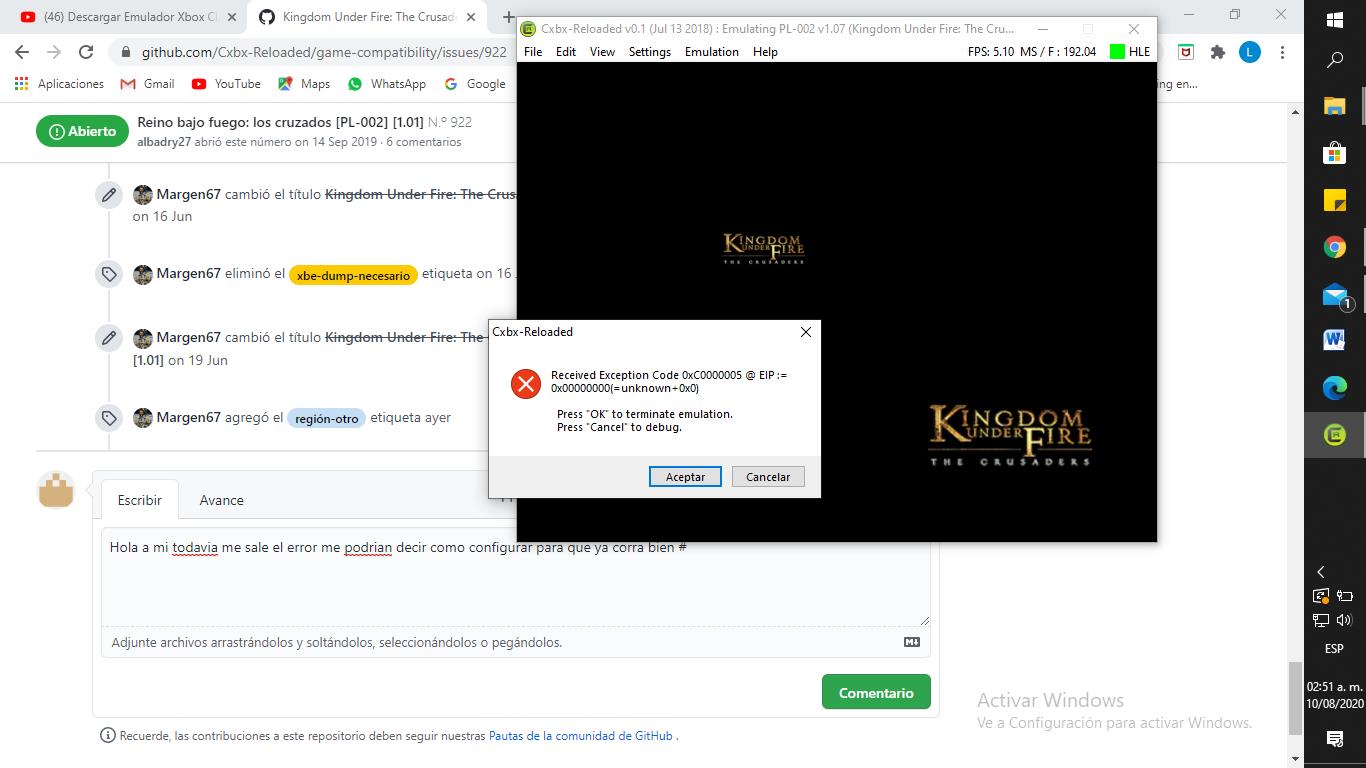Click the green Abierto issue status badge
This screenshot has width=1366, height=768.
pyautogui.click(x=82, y=131)
